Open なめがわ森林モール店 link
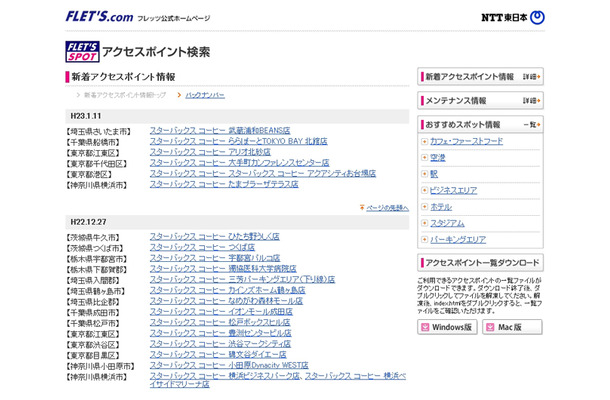610x400 pixels. coord(226,301)
